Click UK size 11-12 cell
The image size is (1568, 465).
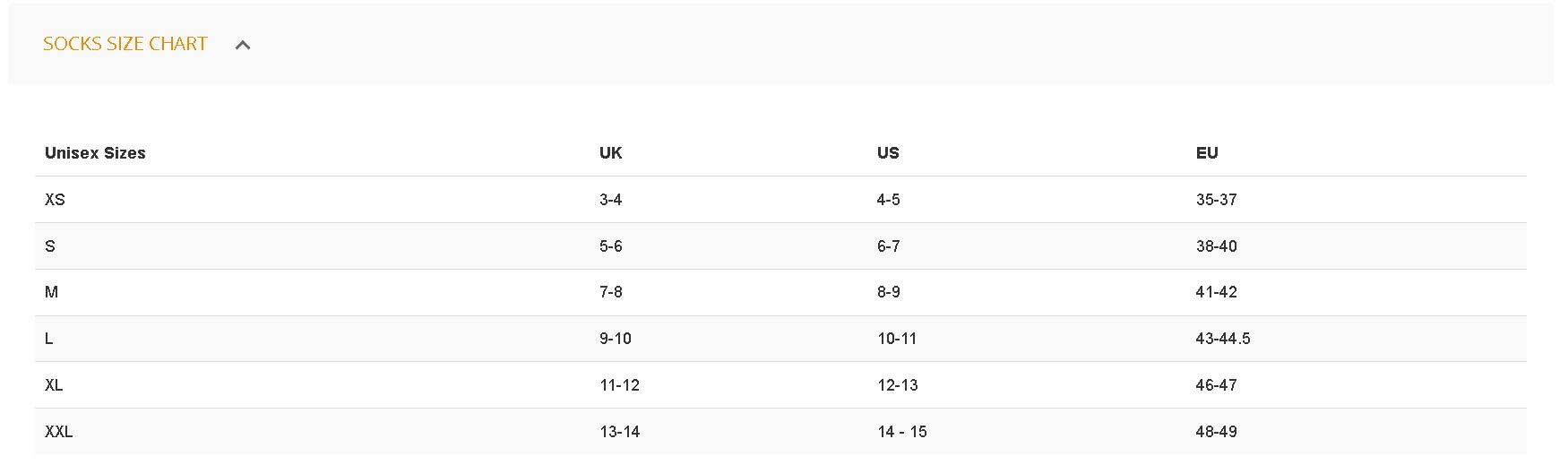pos(619,385)
